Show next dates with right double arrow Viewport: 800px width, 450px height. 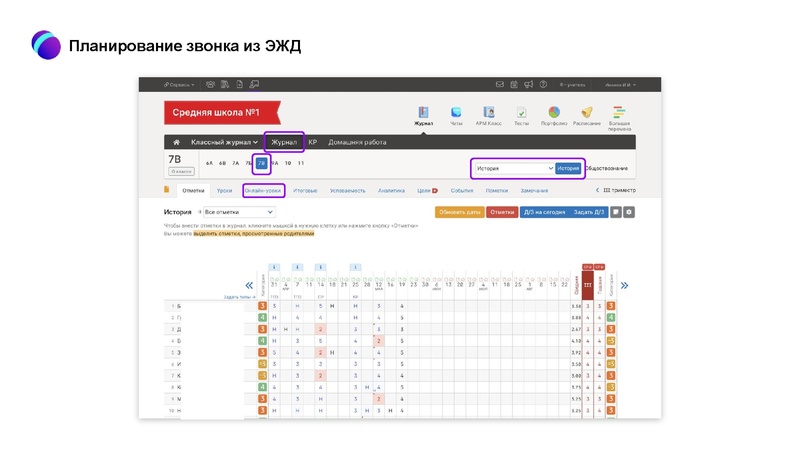pos(624,286)
